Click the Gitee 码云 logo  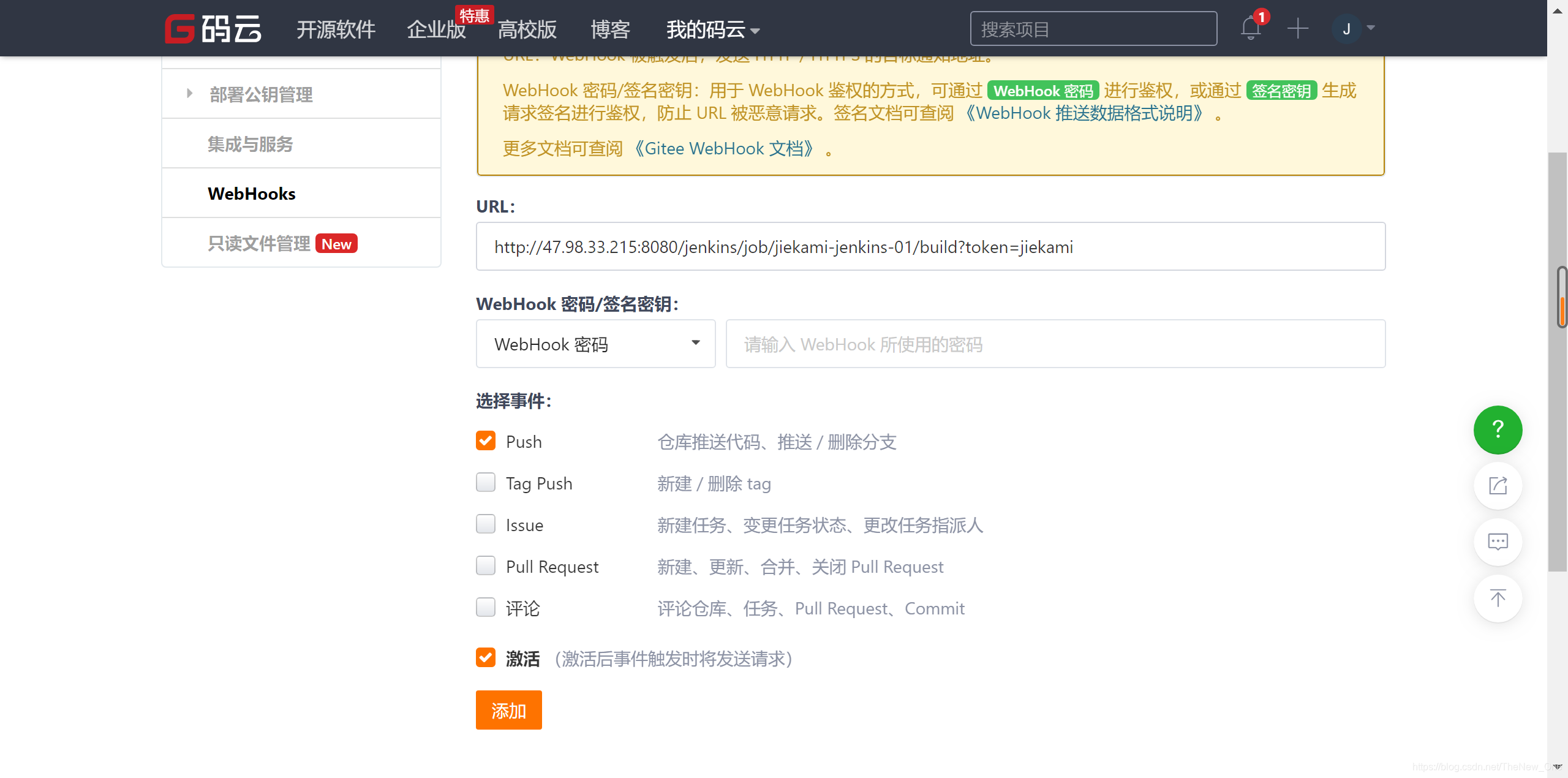click(x=213, y=29)
